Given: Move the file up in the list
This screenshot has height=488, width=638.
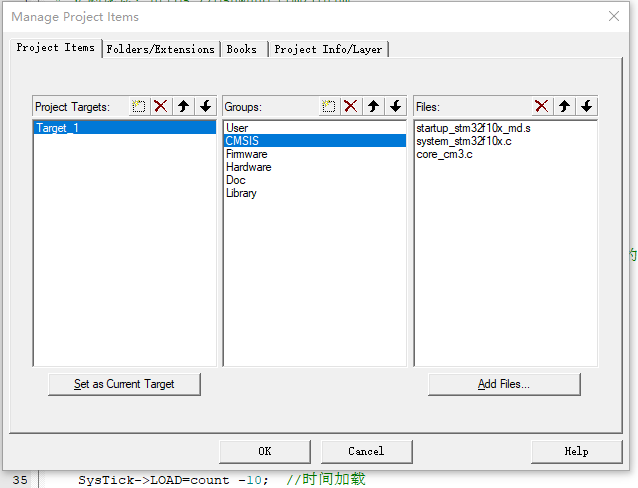Looking at the screenshot, I should click(x=564, y=107).
